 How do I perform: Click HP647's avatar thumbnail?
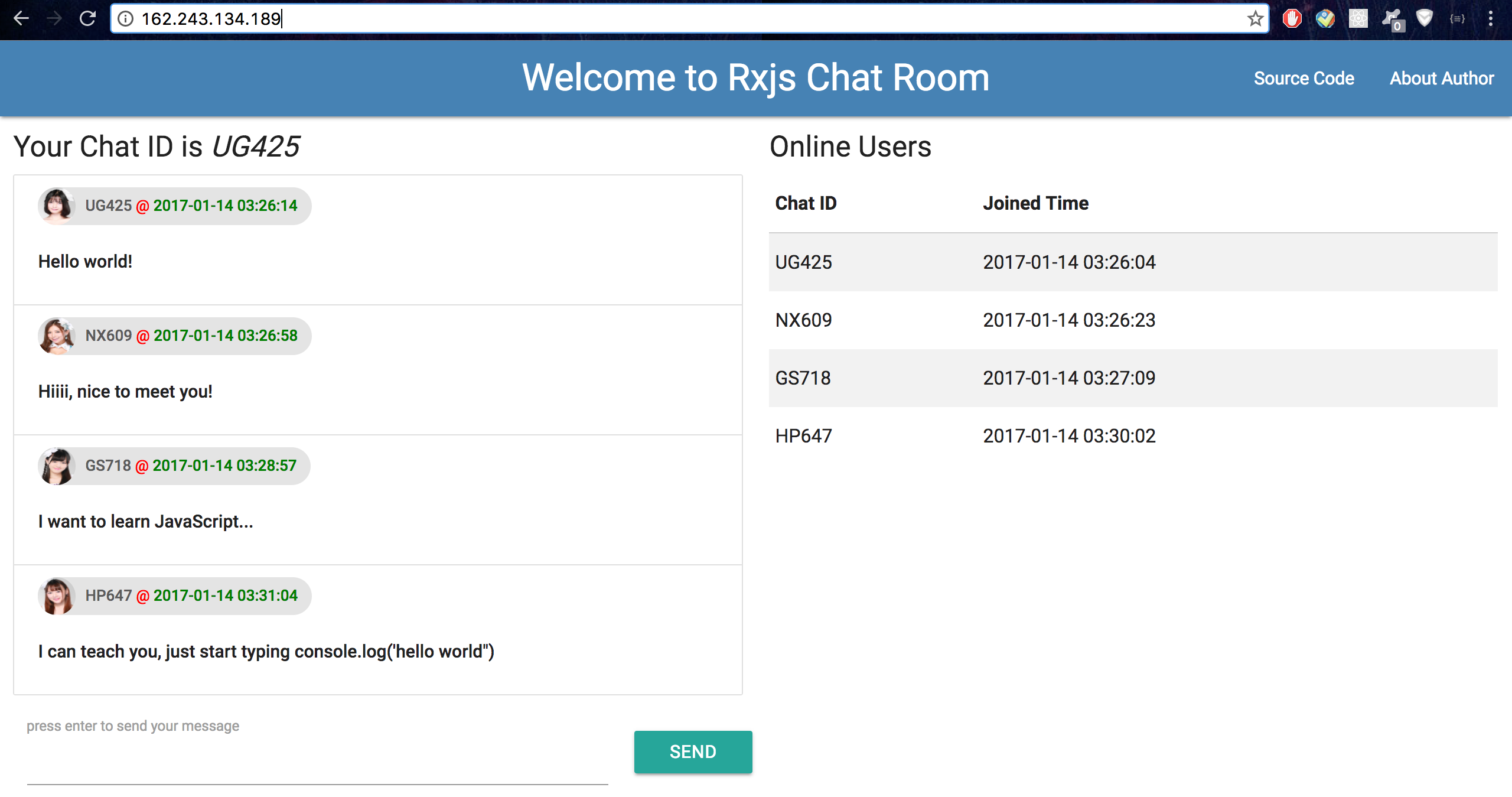click(57, 596)
